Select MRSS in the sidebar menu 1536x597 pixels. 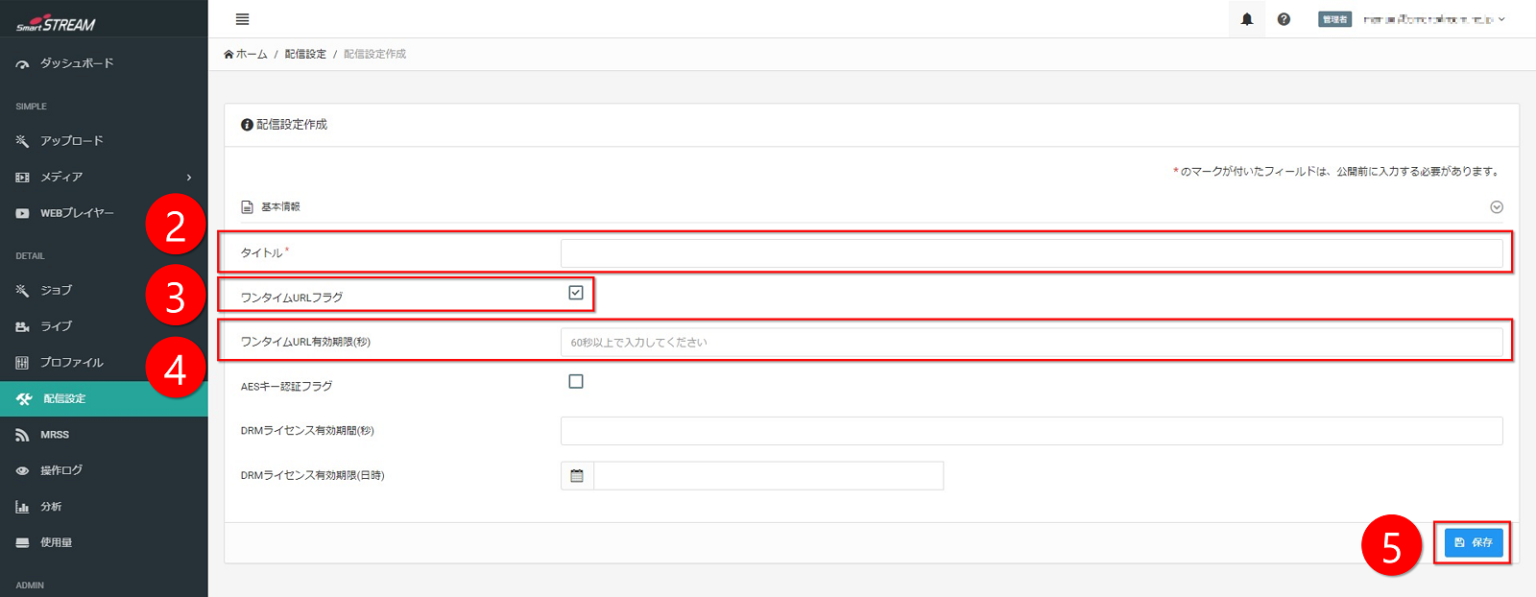[54, 435]
